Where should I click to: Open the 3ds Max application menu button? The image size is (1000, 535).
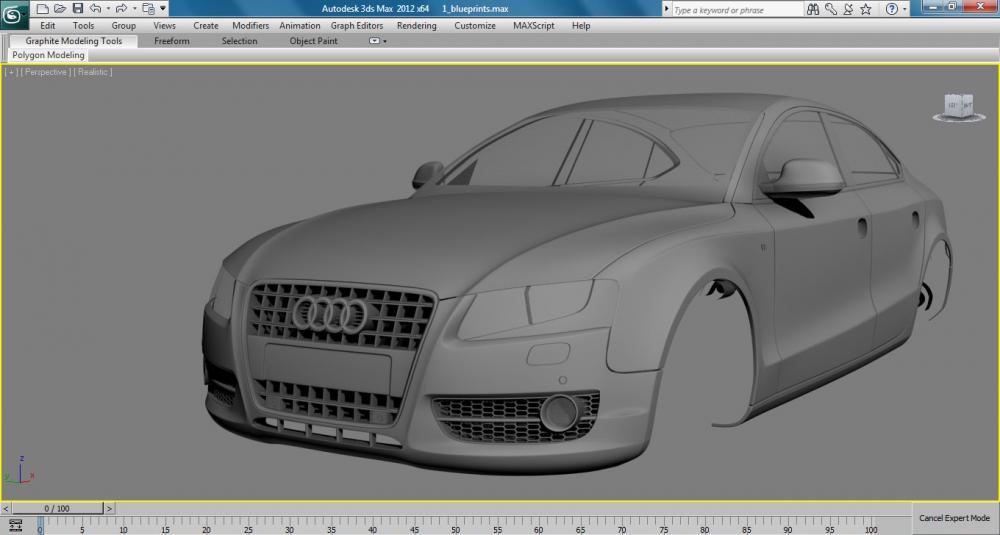click(x=13, y=14)
